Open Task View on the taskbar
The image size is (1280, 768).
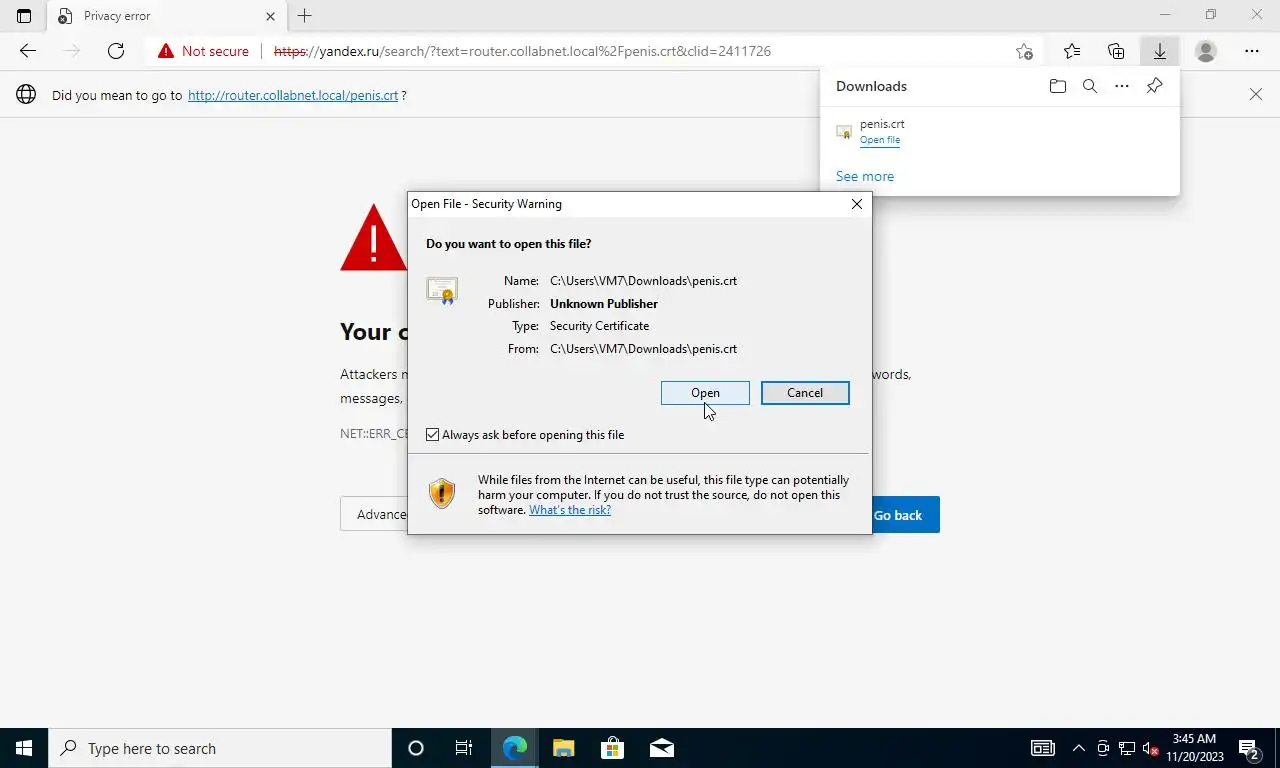(x=464, y=748)
